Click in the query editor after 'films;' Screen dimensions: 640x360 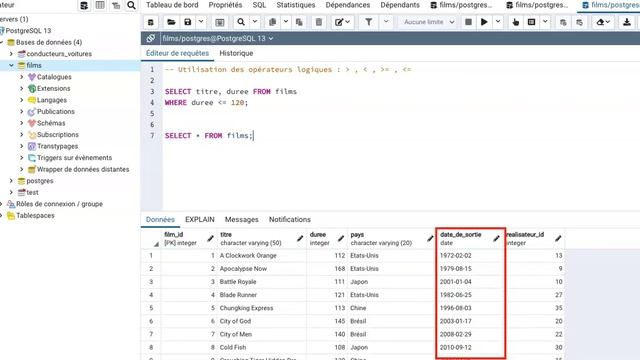(x=254, y=136)
